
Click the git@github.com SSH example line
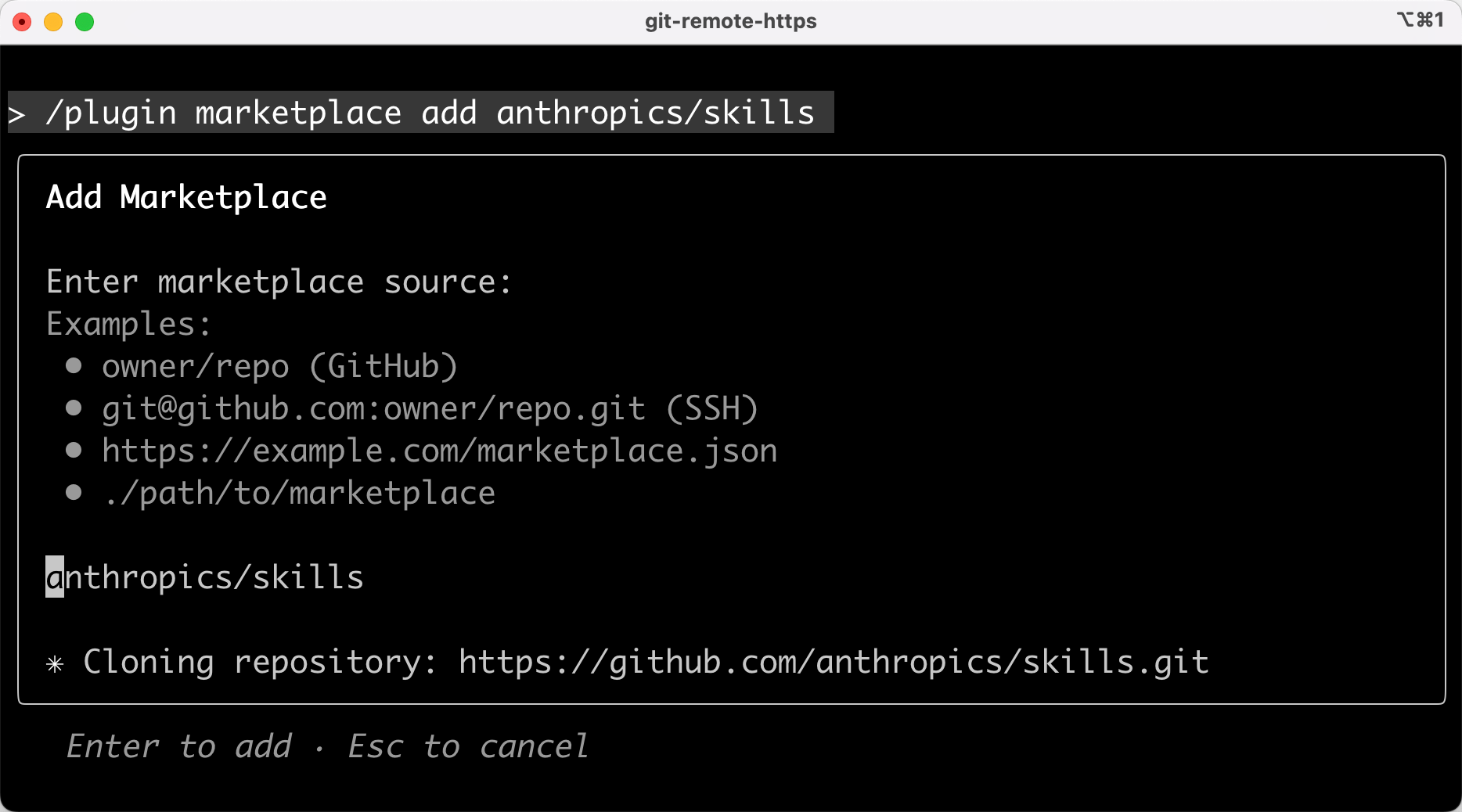coord(430,408)
